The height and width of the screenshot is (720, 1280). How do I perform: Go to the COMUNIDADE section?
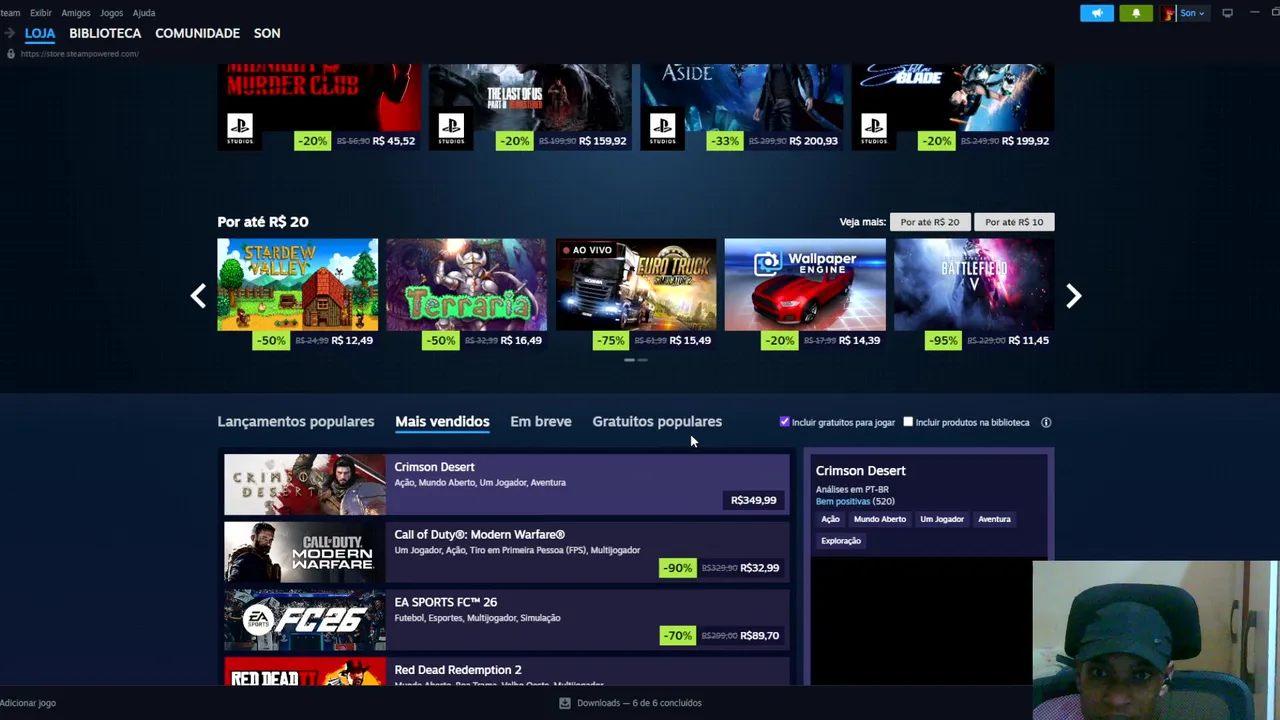pyautogui.click(x=197, y=33)
